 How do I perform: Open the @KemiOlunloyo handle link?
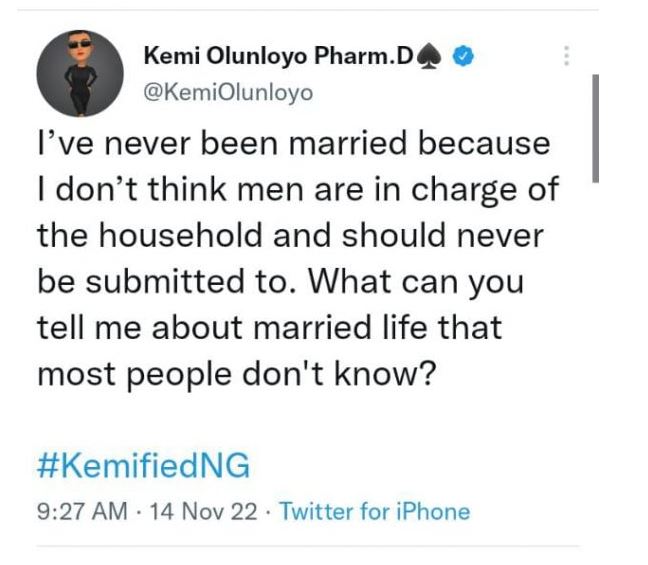229,92
